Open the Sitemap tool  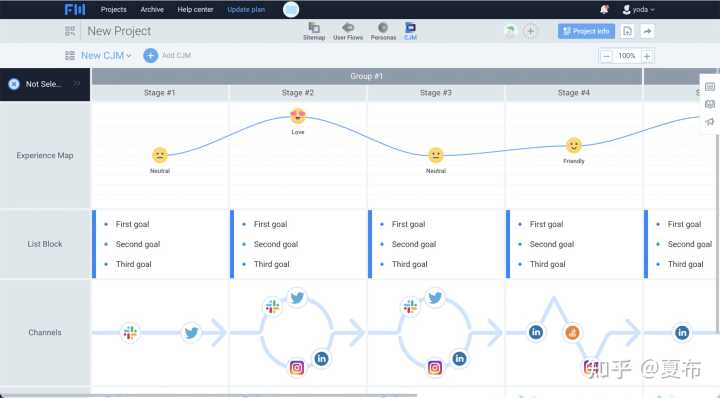click(314, 31)
